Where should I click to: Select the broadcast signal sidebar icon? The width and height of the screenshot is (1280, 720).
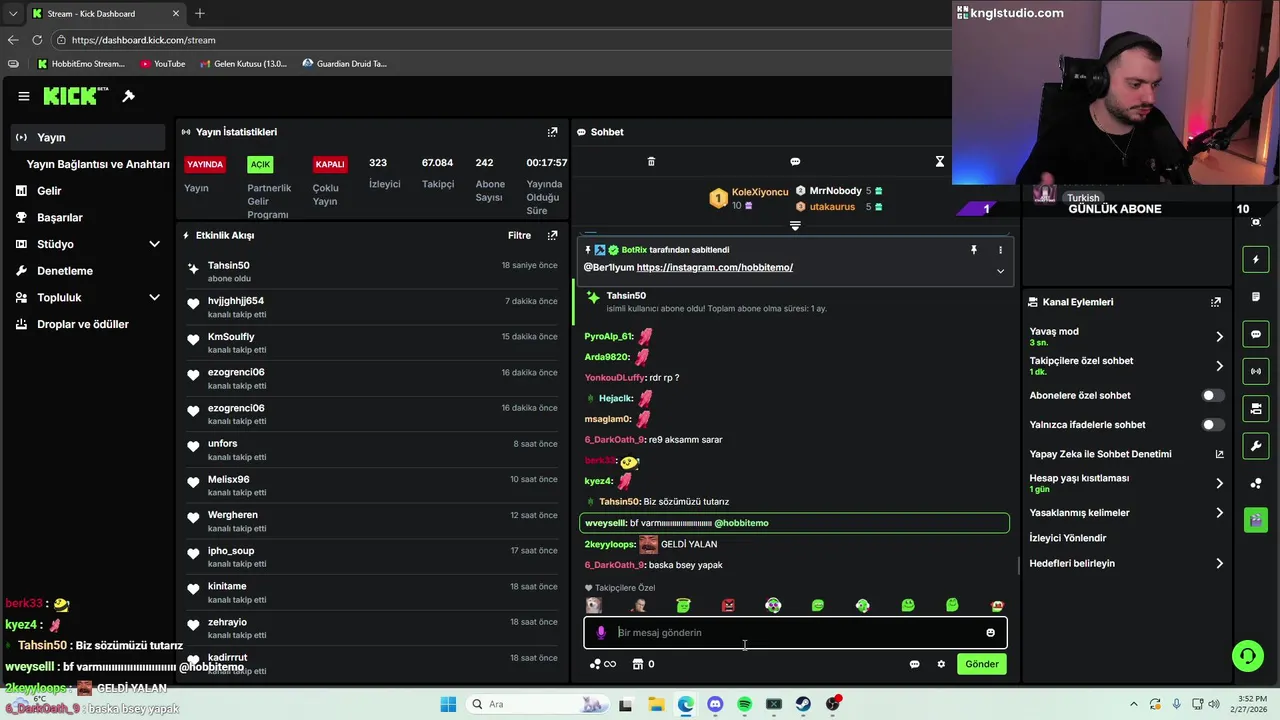pos(1256,371)
